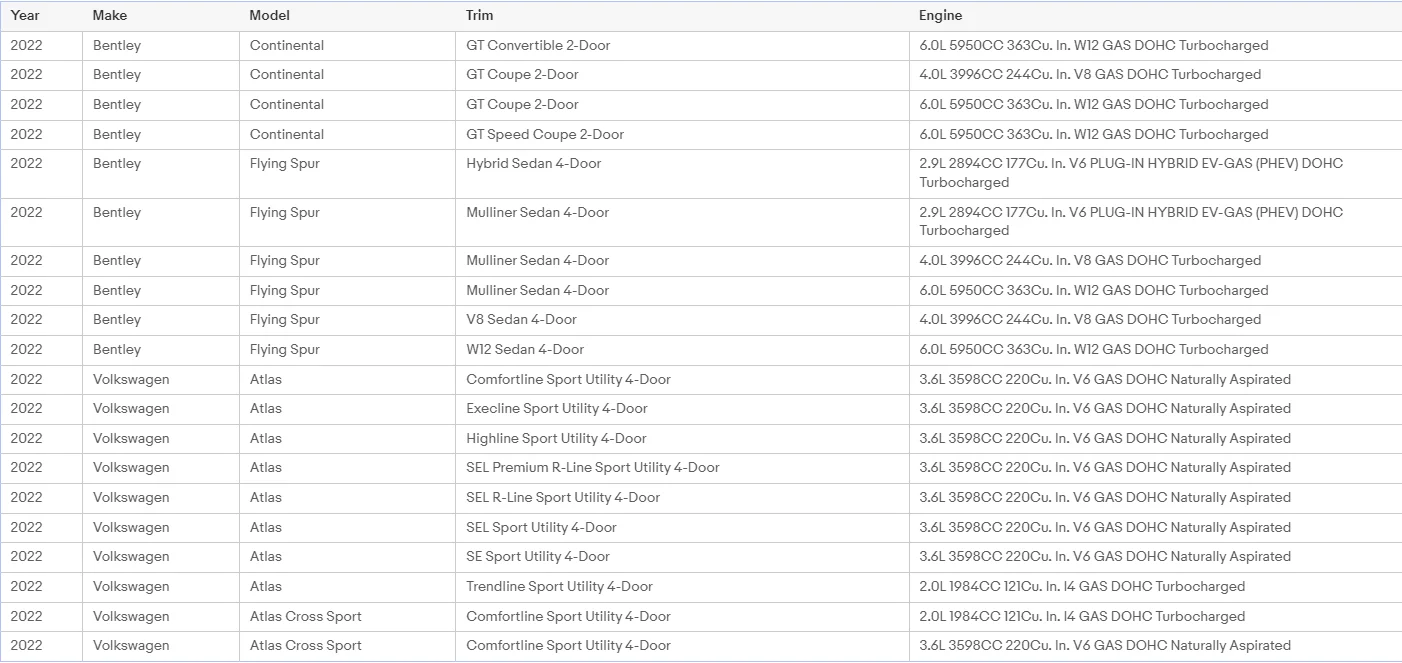Select the Trendline Sport Utility 4-Door cell
This screenshot has width=1402, height=663.
(x=682, y=587)
